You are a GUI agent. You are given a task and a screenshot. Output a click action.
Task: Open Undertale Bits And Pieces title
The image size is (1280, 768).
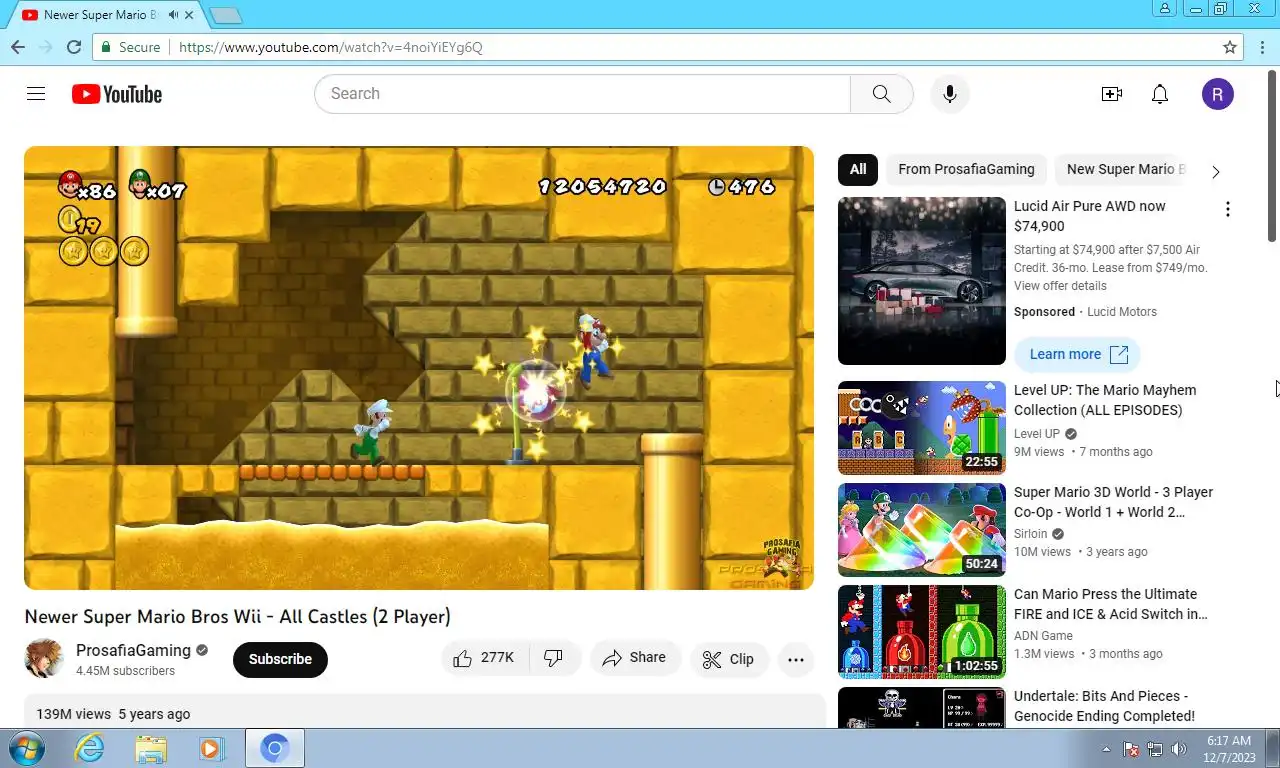point(1104,706)
